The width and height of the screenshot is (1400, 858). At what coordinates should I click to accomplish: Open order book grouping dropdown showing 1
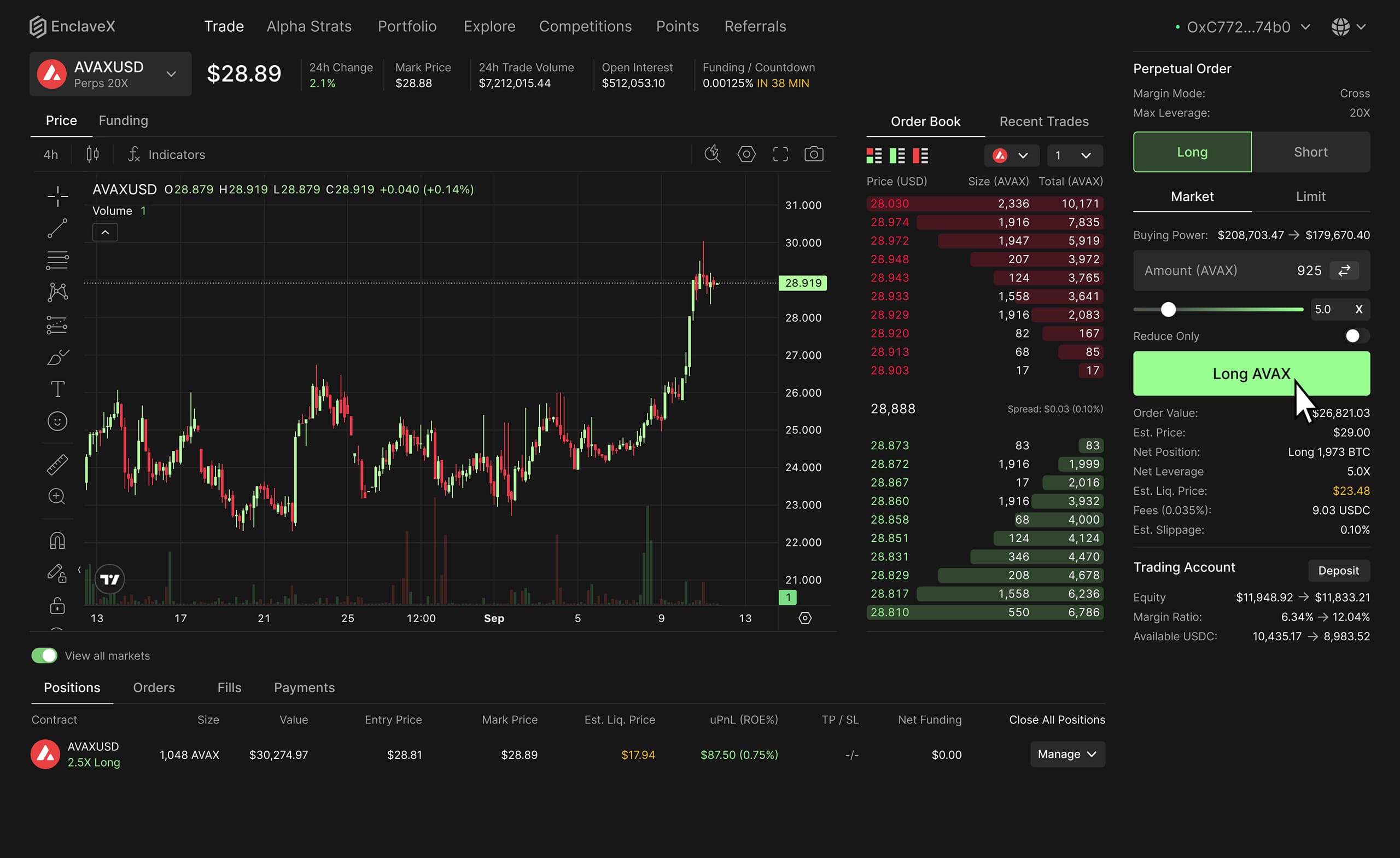click(1075, 155)
